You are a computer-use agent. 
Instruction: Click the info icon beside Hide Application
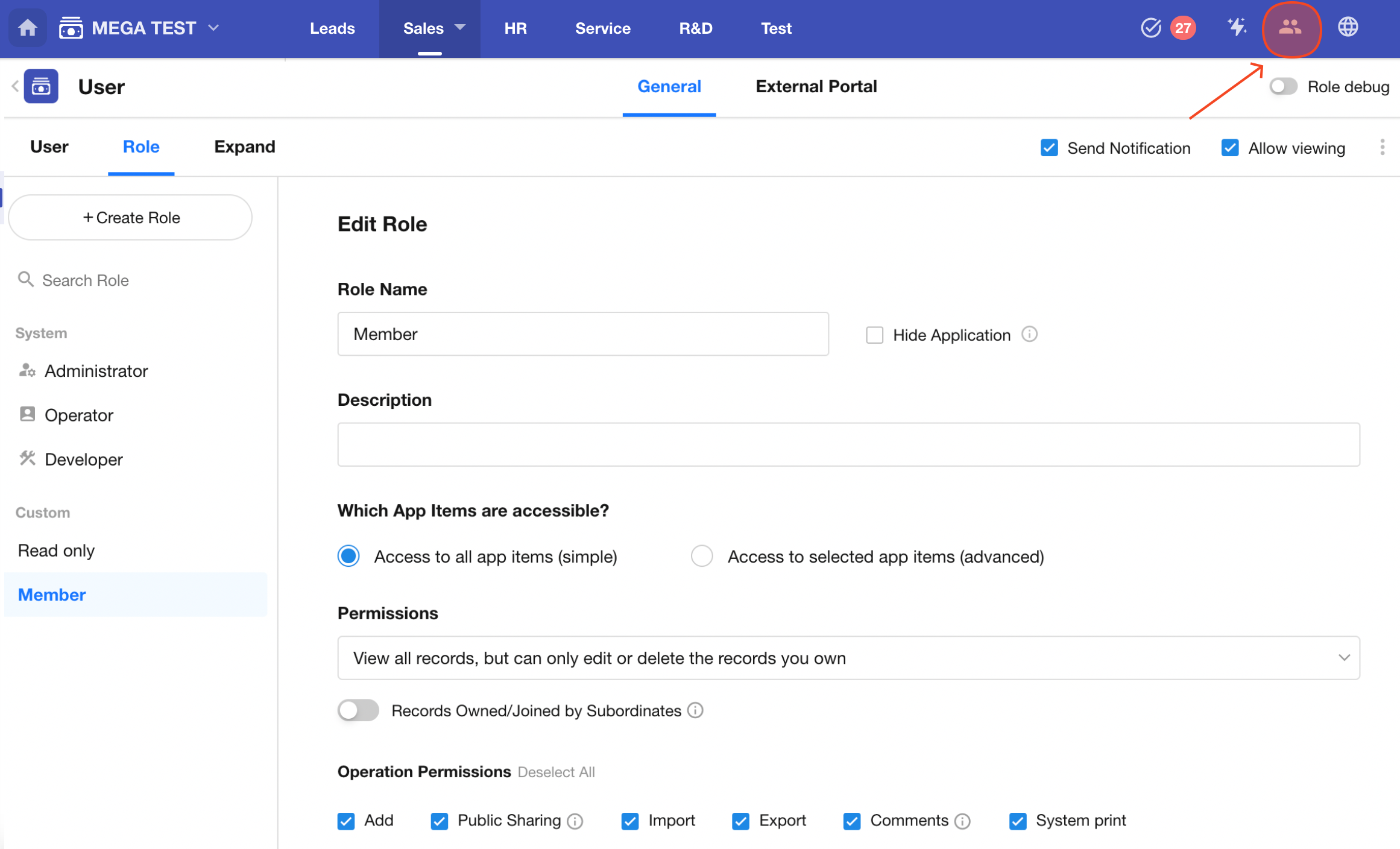(1030, 334)
